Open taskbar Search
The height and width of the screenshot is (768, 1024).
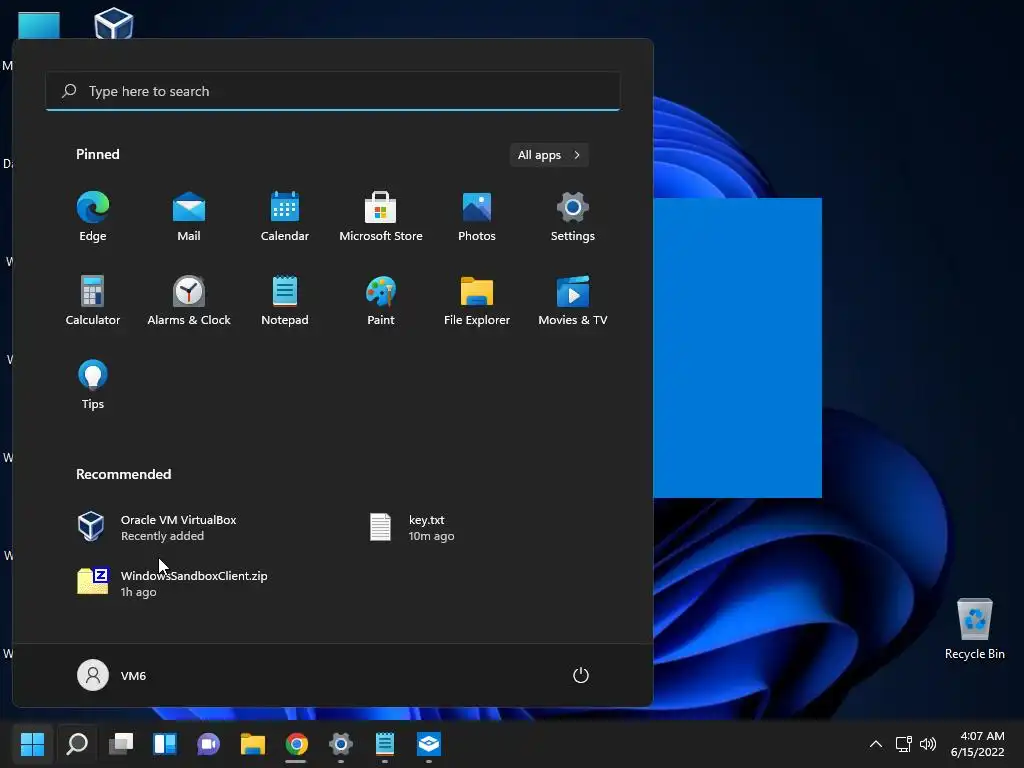click(77, 743)
